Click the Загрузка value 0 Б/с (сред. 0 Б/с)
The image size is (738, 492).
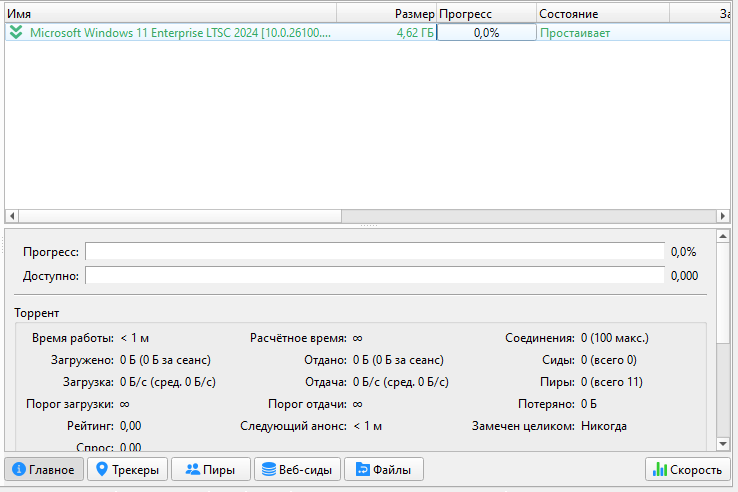coord(168,382)
